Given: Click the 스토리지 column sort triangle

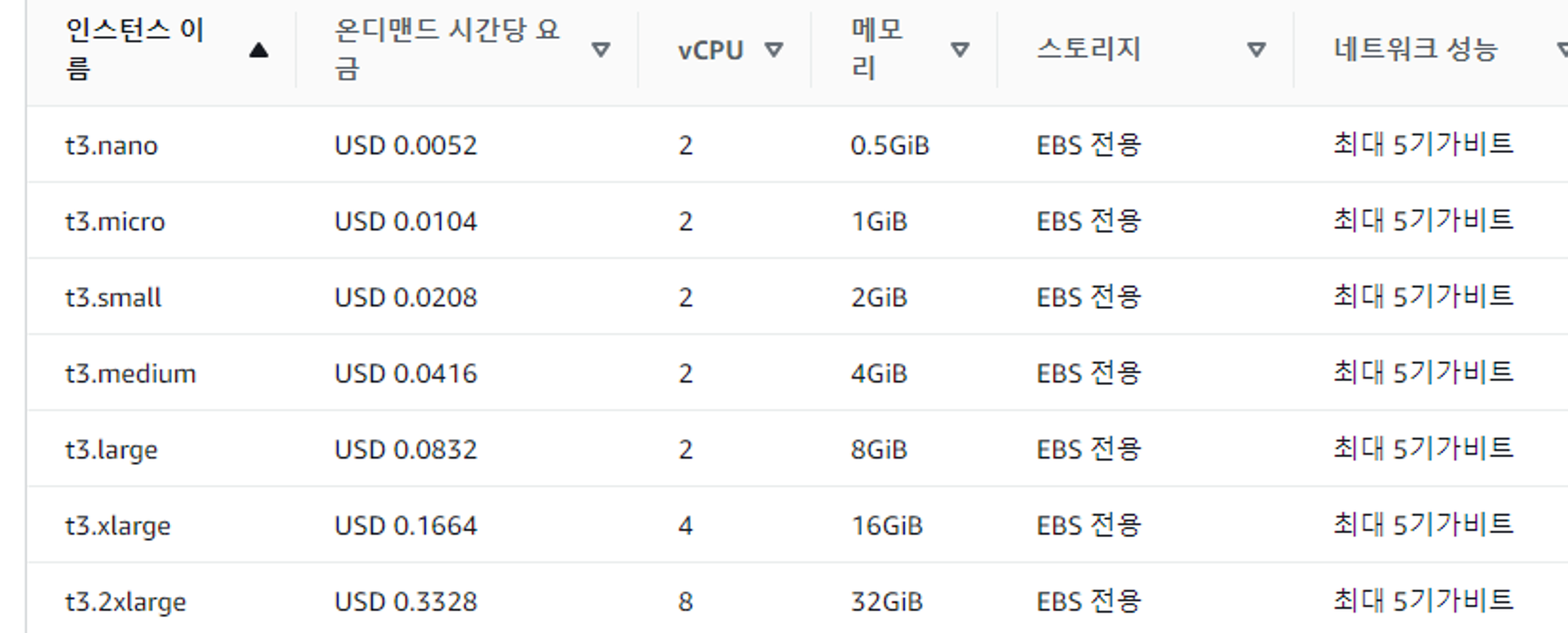Looking at the screenshot, I should click(x=1256, y=50).
